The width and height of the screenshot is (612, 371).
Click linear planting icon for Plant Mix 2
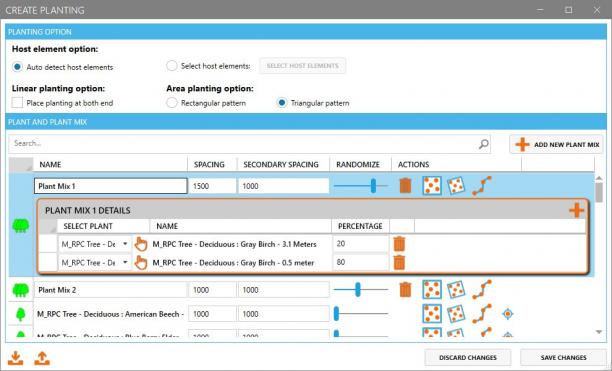pyautogui.click(x=482, y=289)
